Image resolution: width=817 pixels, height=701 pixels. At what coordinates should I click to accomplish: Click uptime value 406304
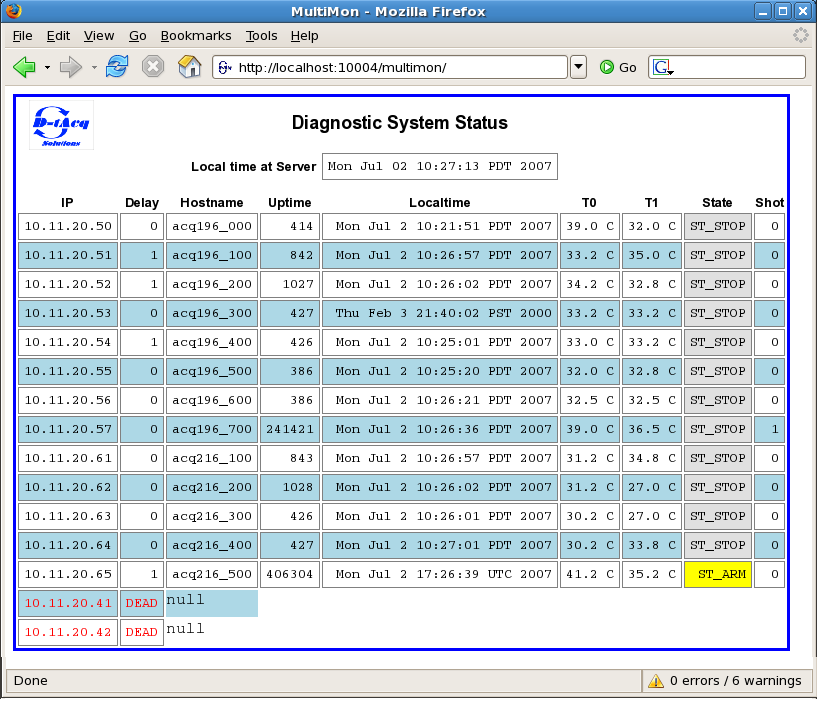coord(290,574)
